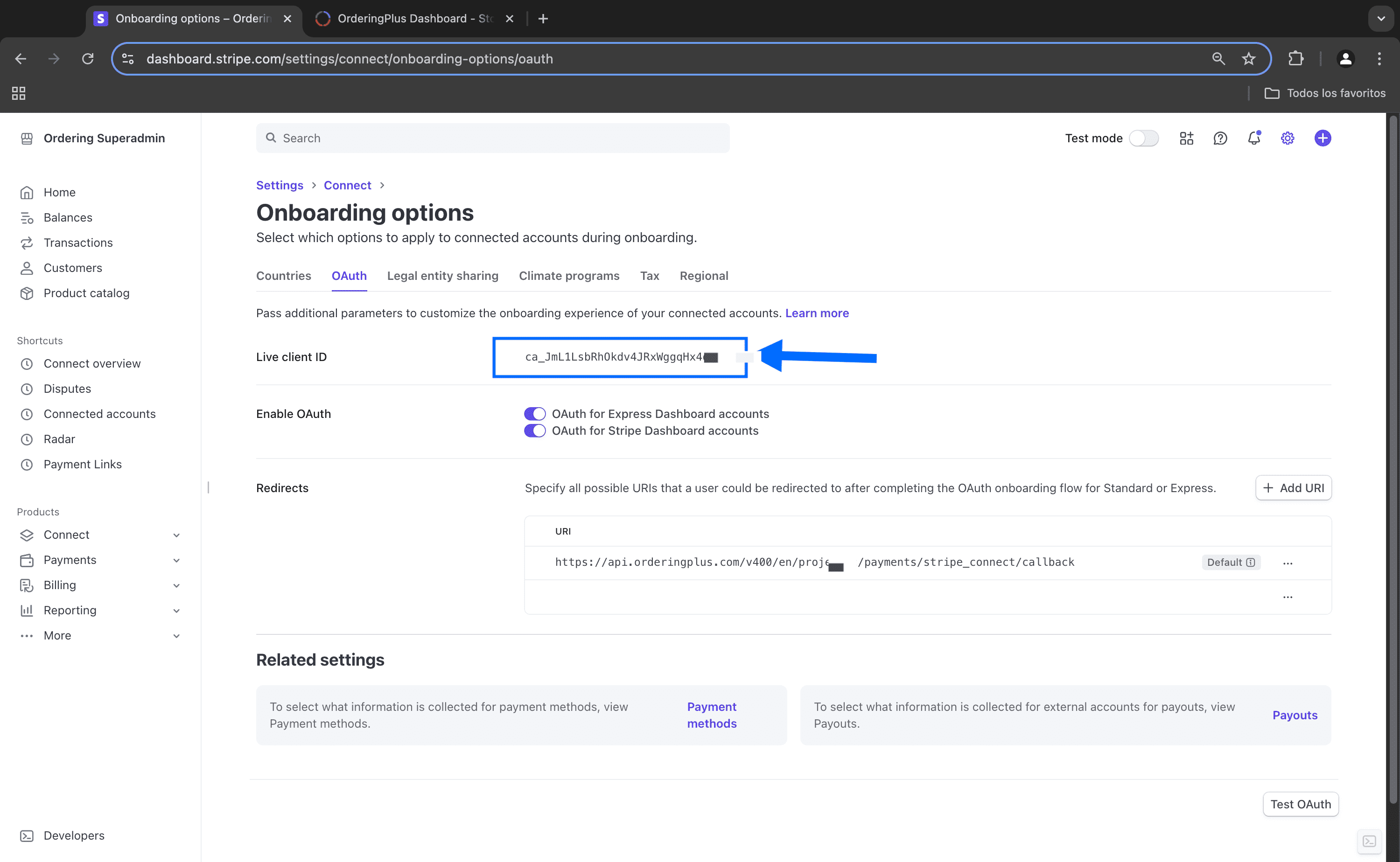Open the browser extensions puzzle icon
Screen dimensions: 1400x862
point(1295,59)
